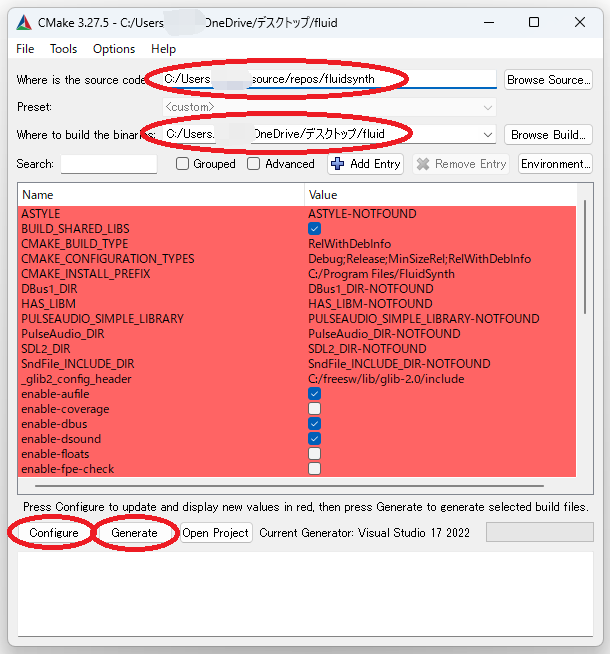Click the ASTYLE-NOTFOUND value

(362, 214)
